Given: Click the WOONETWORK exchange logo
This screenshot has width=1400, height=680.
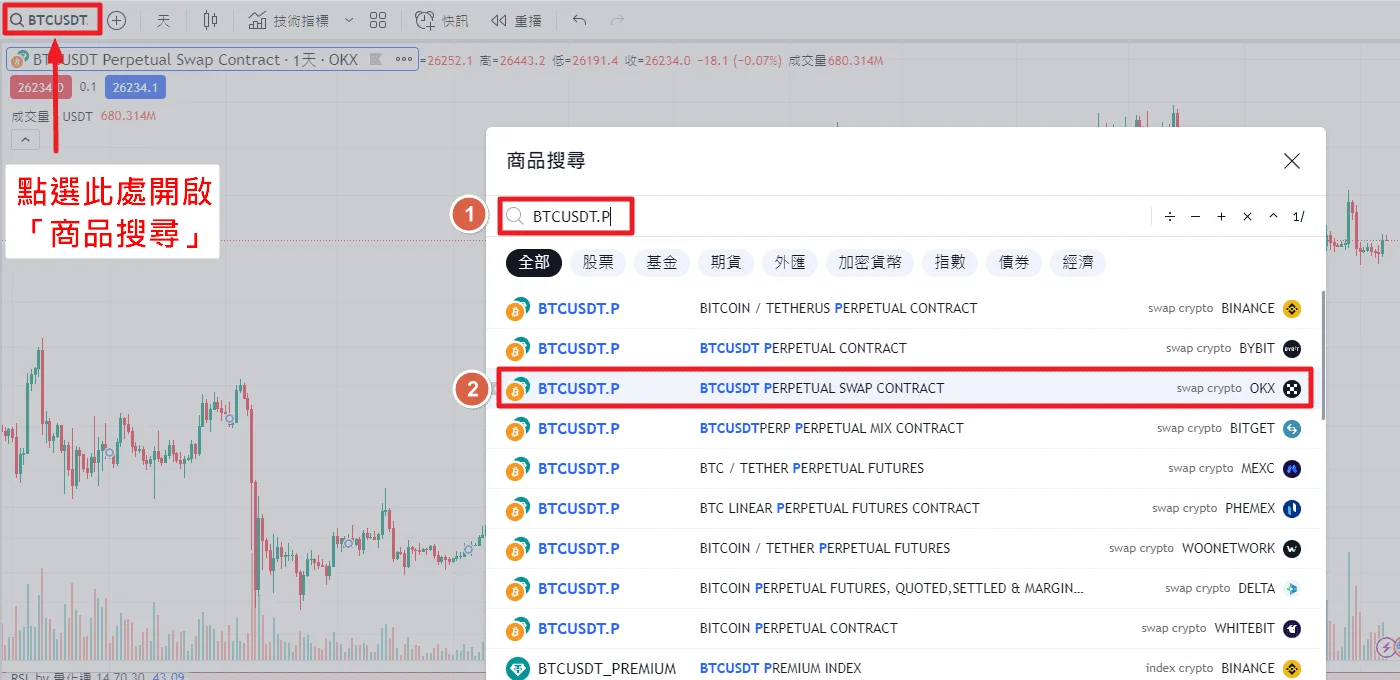Looking at the screenshot, I should [x=1292, y=548].
